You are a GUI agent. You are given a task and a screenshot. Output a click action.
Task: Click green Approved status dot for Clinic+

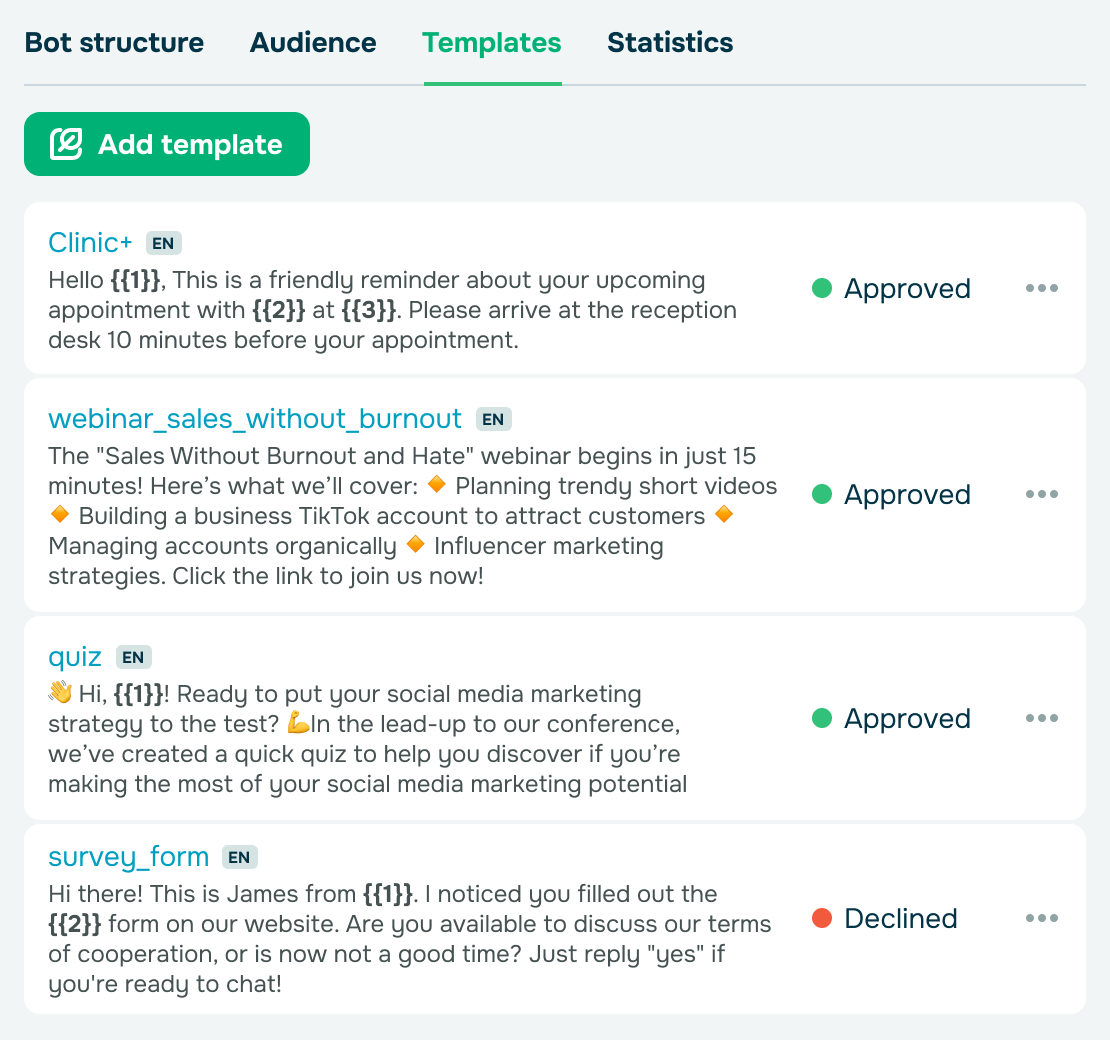coord(822,288)
